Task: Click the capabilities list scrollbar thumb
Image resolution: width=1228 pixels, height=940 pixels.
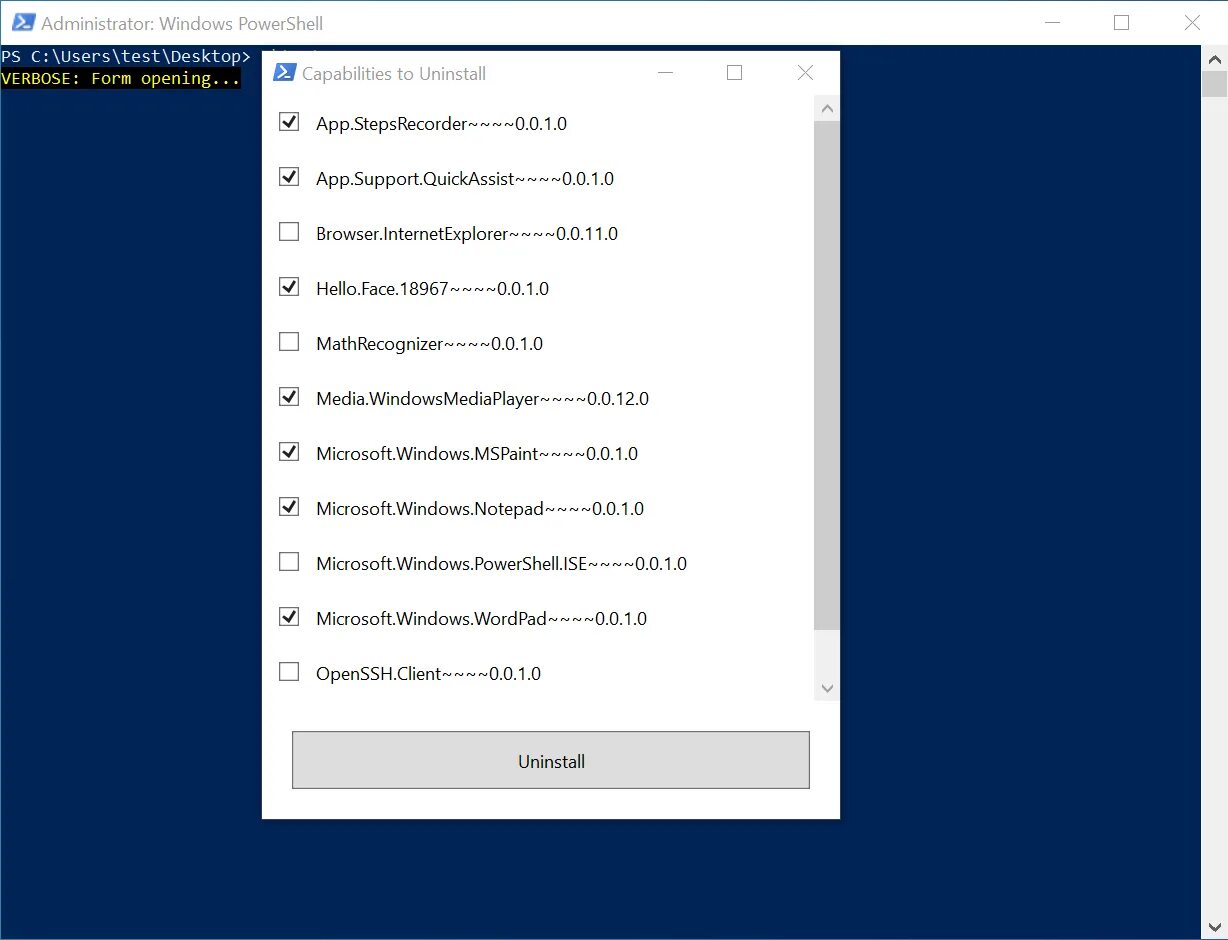Action: tap(827, 375)
